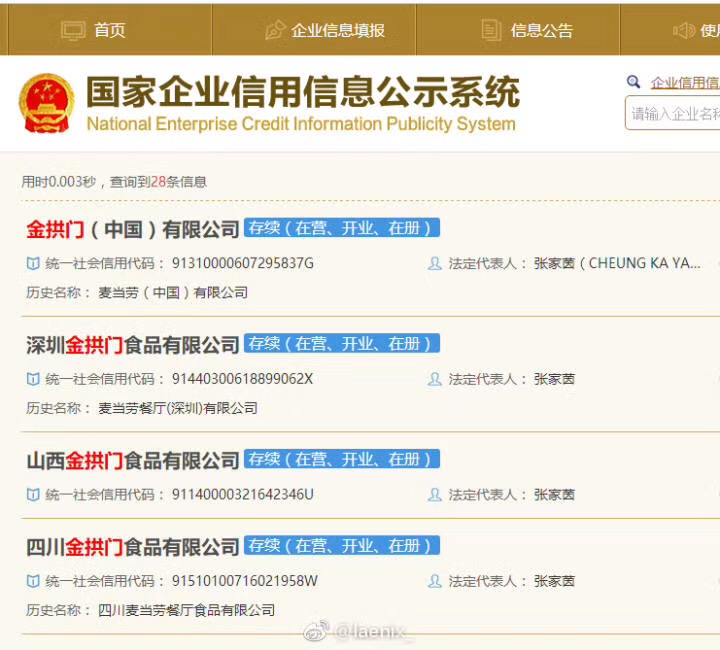This screenshot has height=650, width=720.
Task: Click the 查询到28条信息 result count text
Action: (x=158, y=182)
